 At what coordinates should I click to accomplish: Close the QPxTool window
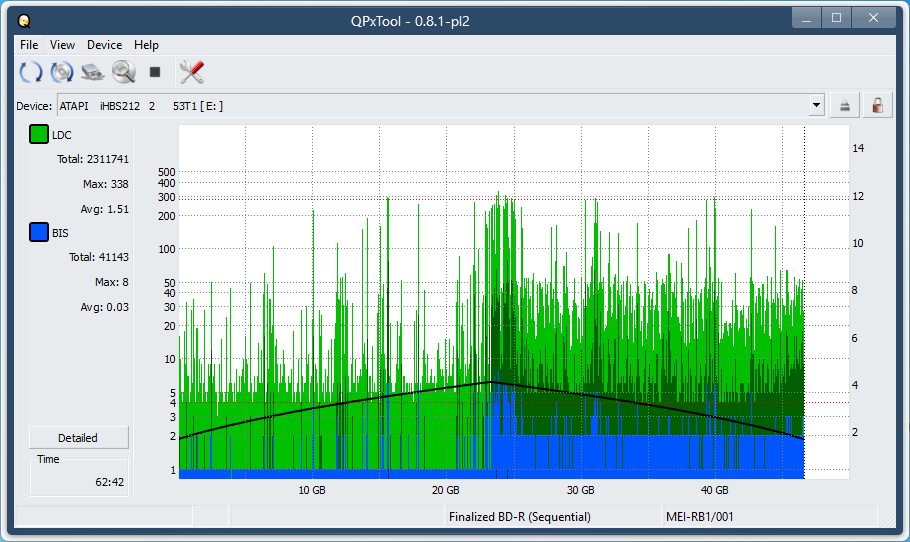[873, 18]
